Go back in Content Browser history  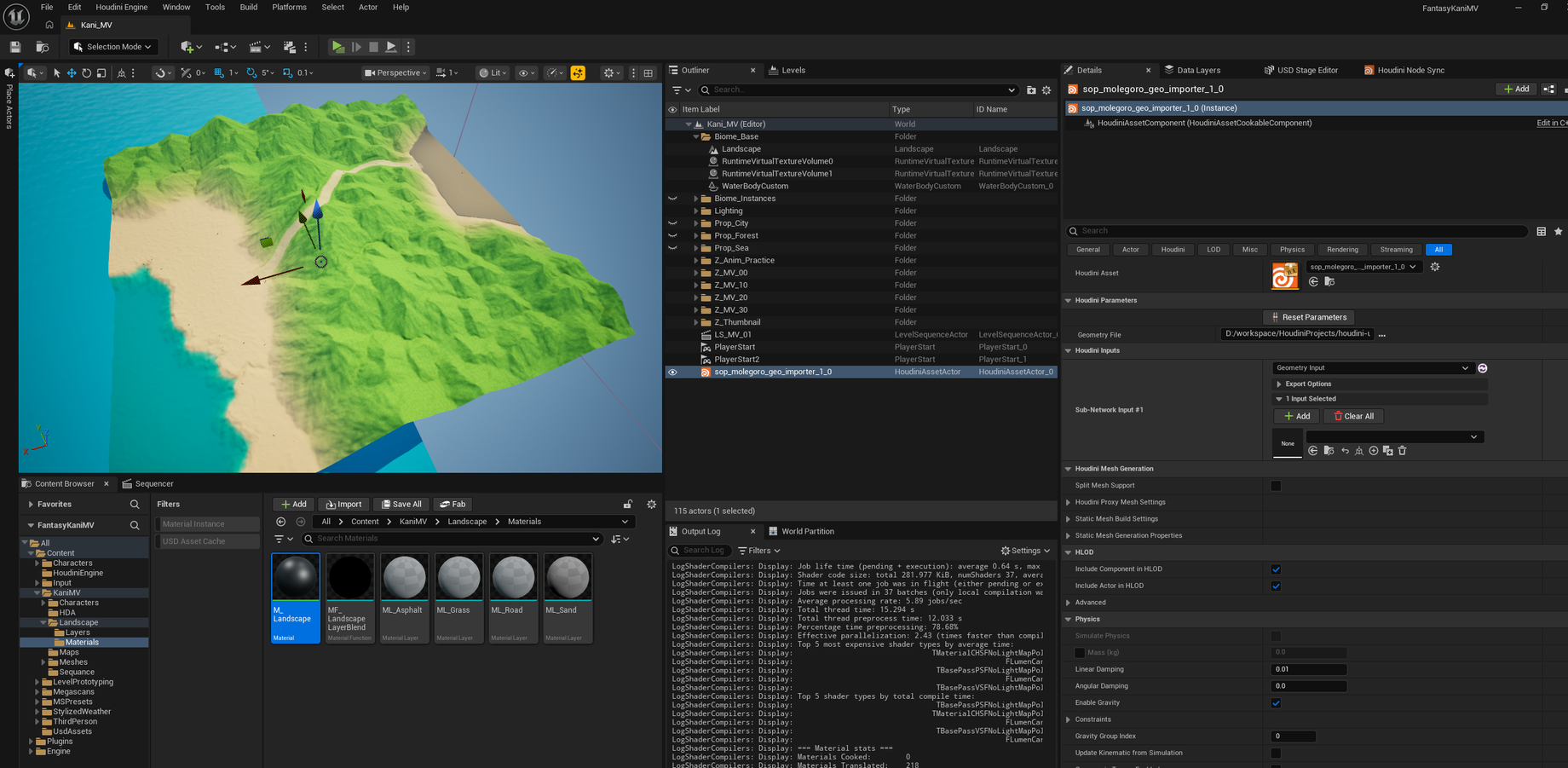pos(280,522)
